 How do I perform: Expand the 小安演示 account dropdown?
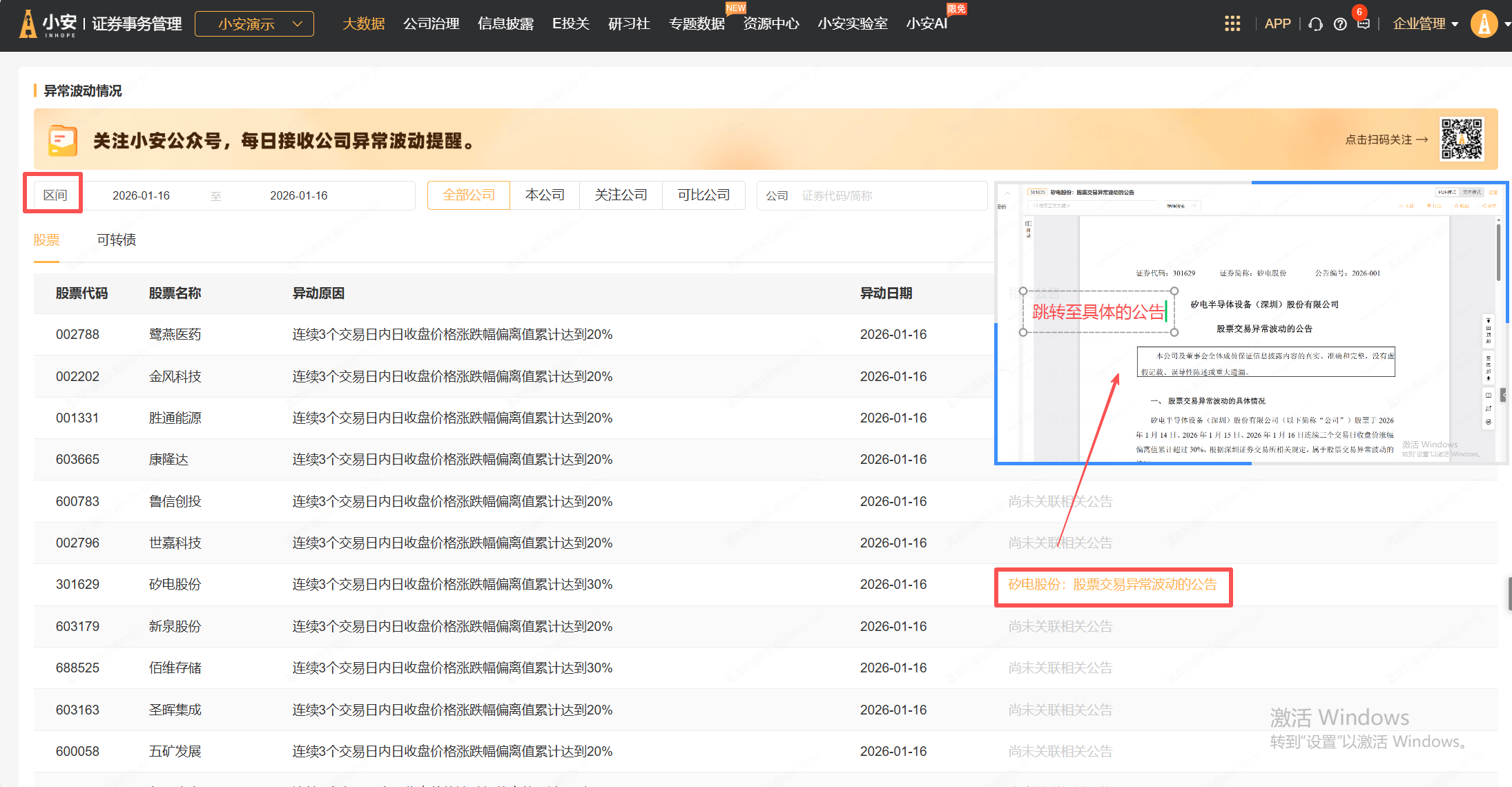pyautogui.click(x=254, y=24)
